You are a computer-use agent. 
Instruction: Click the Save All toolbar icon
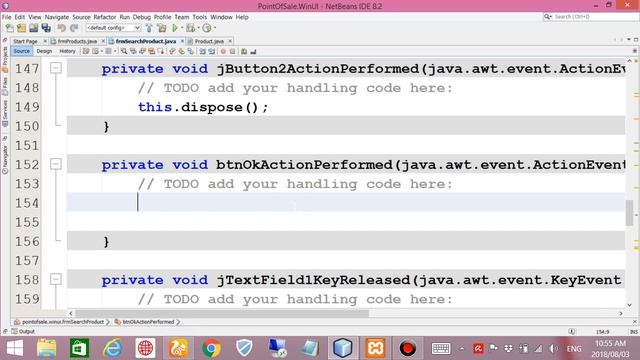tap(46, 28)
